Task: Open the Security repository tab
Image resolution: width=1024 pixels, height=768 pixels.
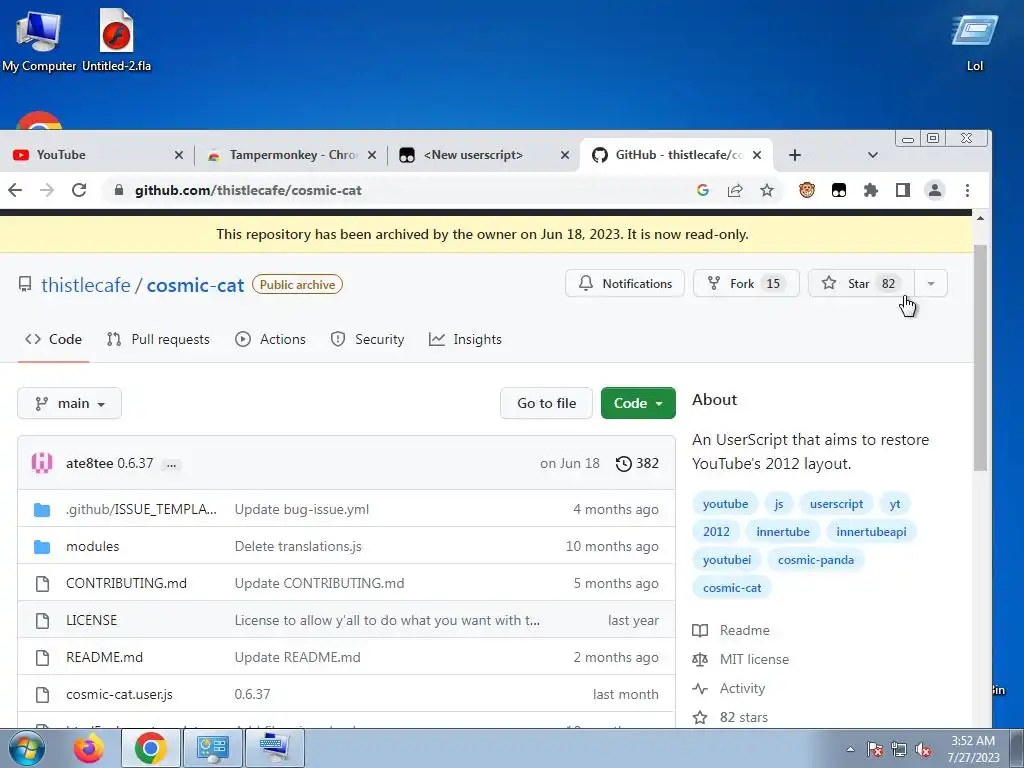Action: tap(367, 339)
